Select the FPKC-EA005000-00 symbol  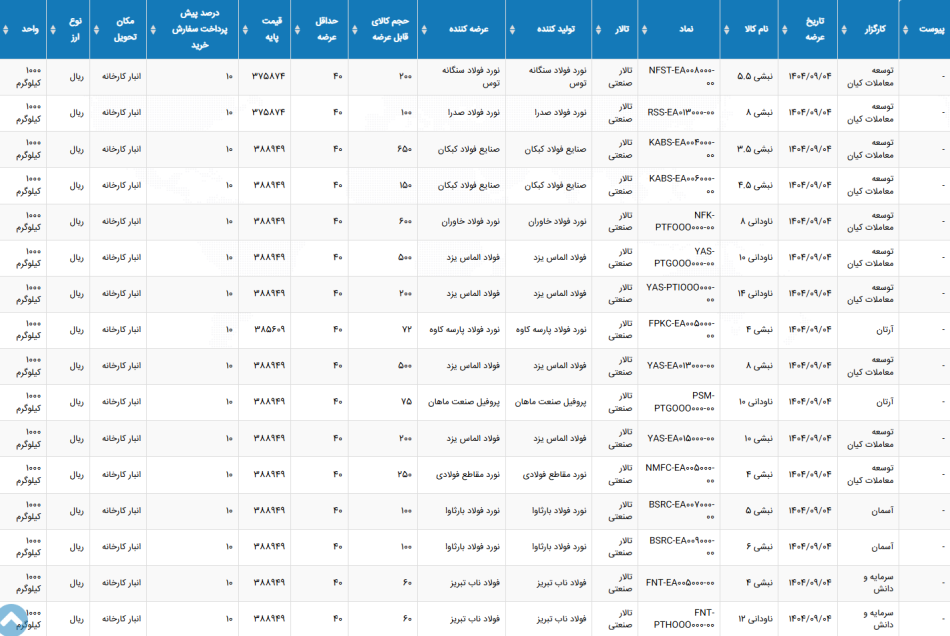(x=681, y=330)
